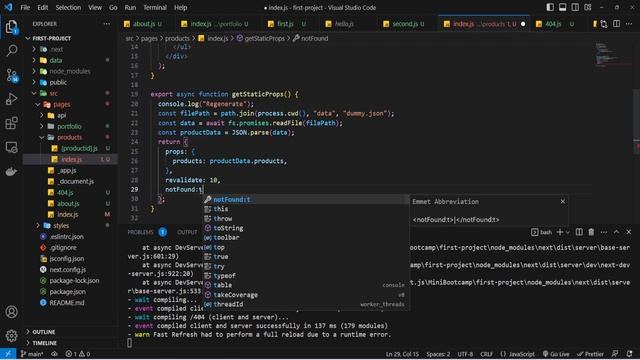Open editor More Actions ellipsis

(629, 24)
